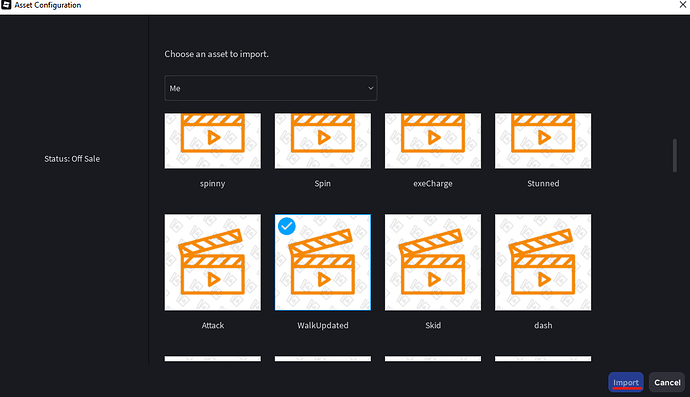Click the Spin label text
This screenshot has width=690, height=397.
[x=323, y=184]
